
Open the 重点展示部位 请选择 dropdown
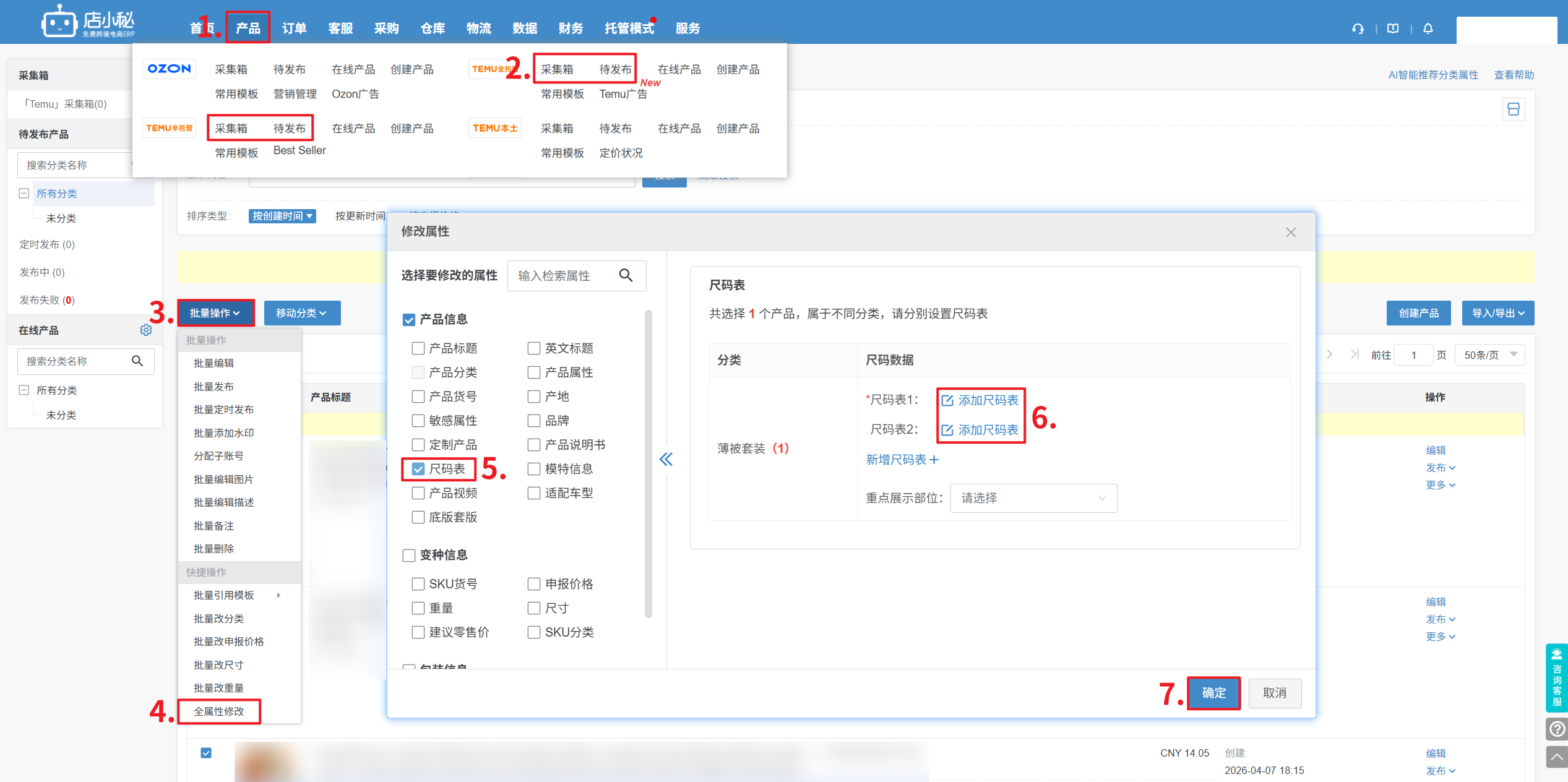coord(1033,498)
